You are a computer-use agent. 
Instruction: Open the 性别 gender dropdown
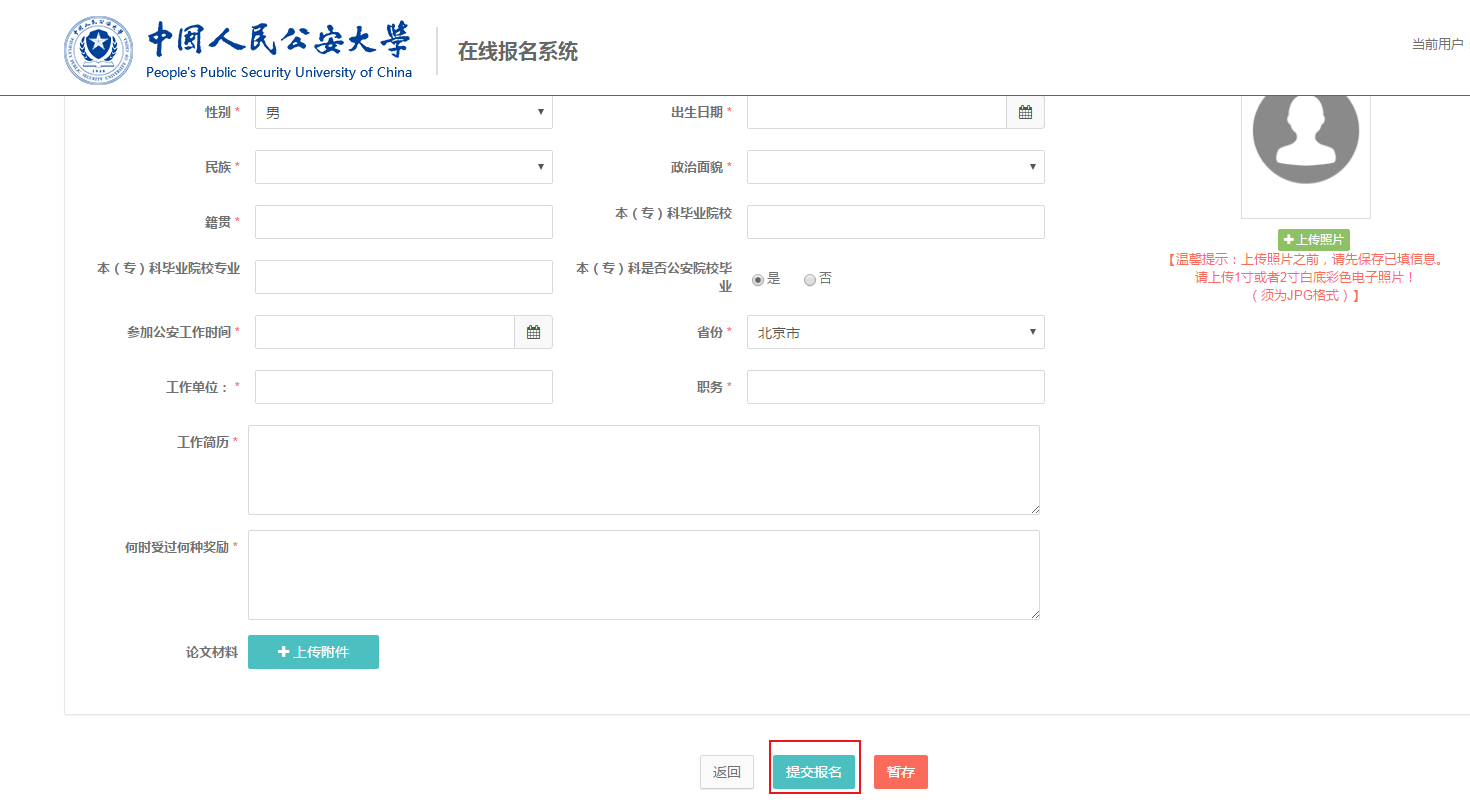(403, 113)
